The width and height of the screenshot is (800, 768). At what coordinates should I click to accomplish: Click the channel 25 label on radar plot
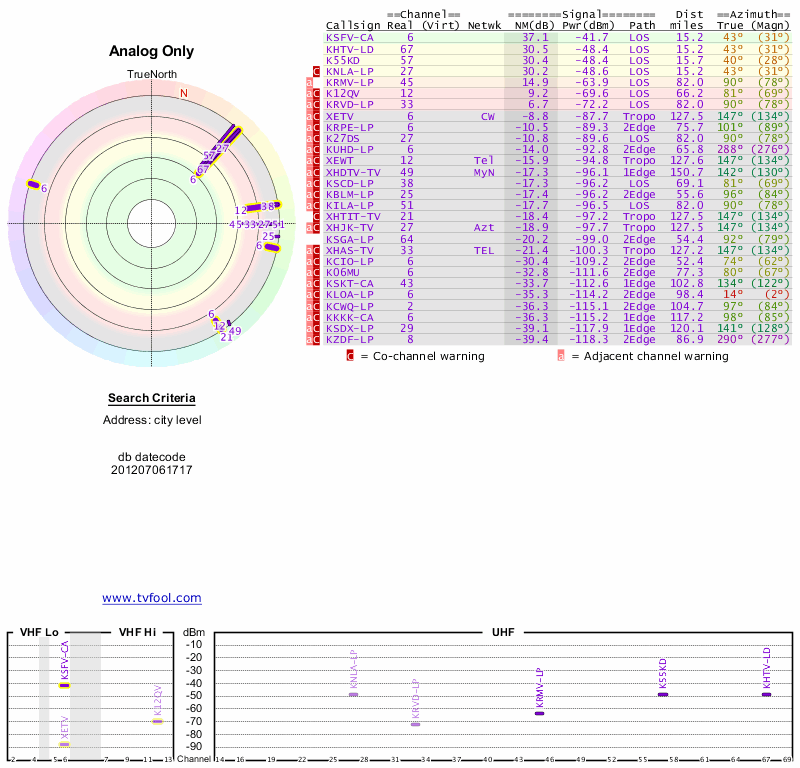pyautogui.click(x=268, y=236)
